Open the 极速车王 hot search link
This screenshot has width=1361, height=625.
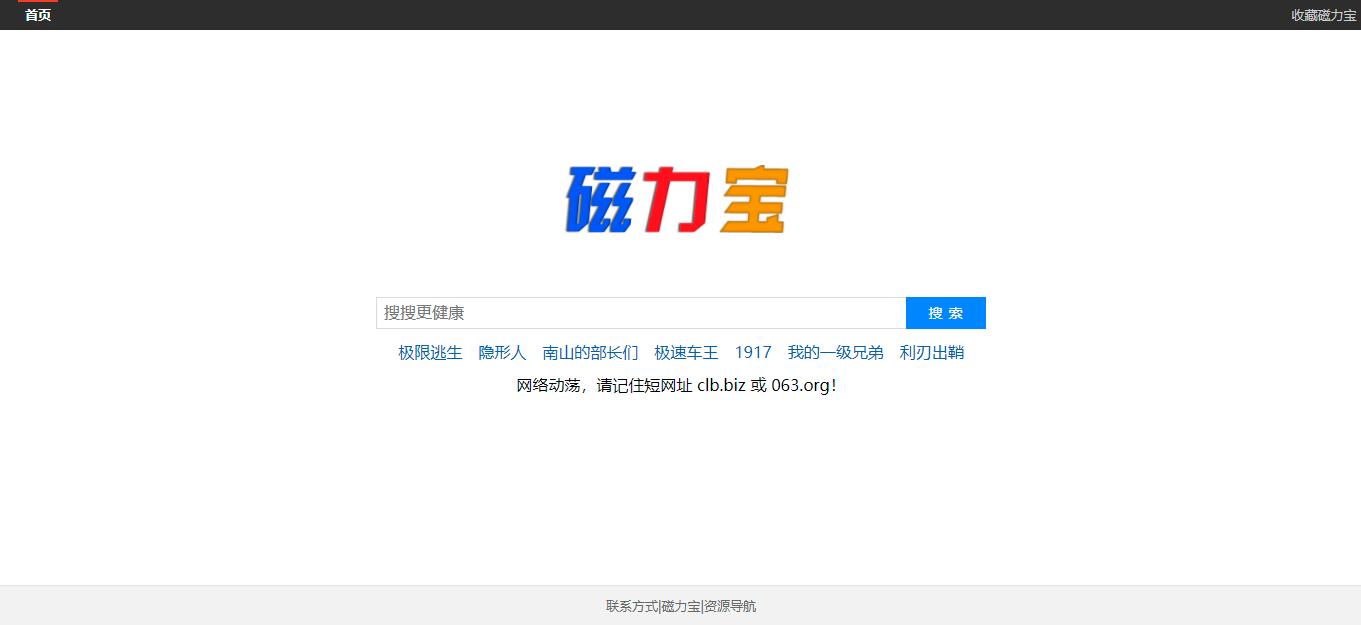coord(686,352)
